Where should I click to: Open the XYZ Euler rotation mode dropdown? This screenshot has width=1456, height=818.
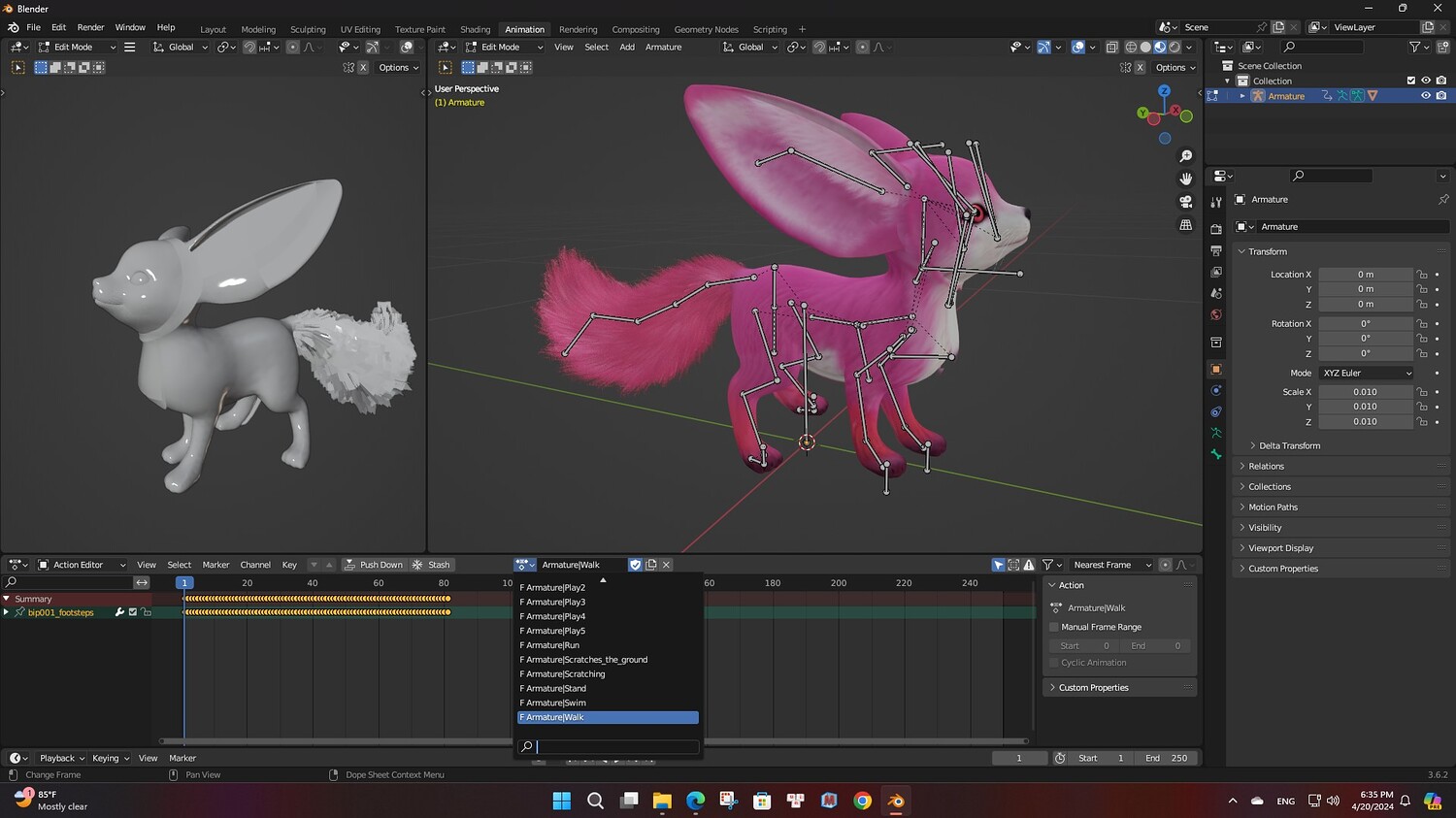pos(1366,373)
